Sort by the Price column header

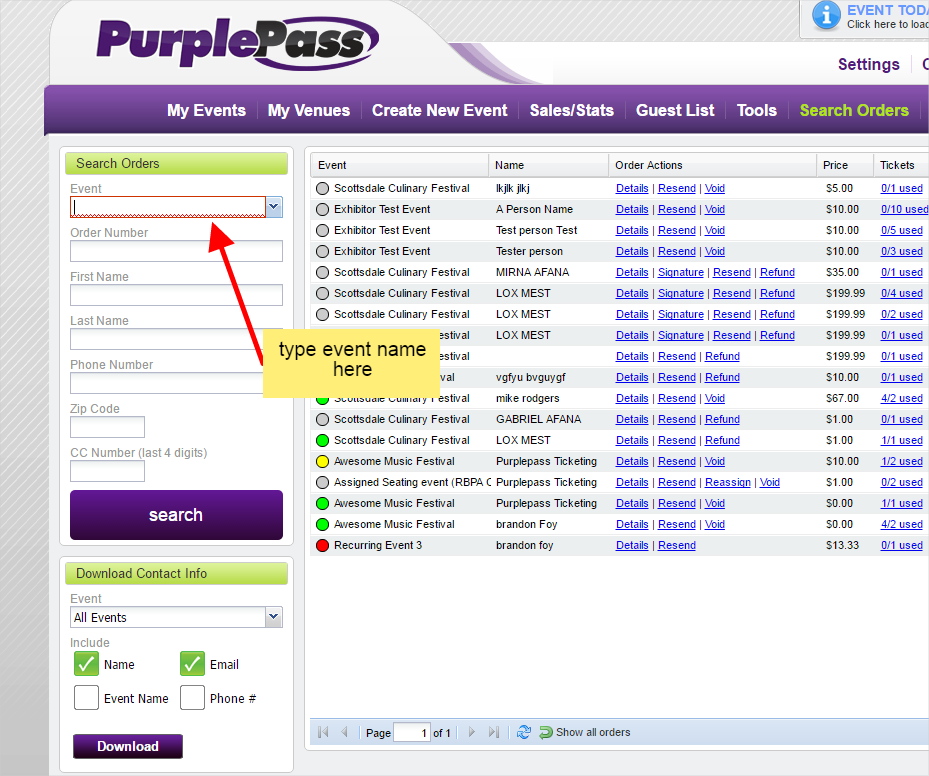coord(844,165)
